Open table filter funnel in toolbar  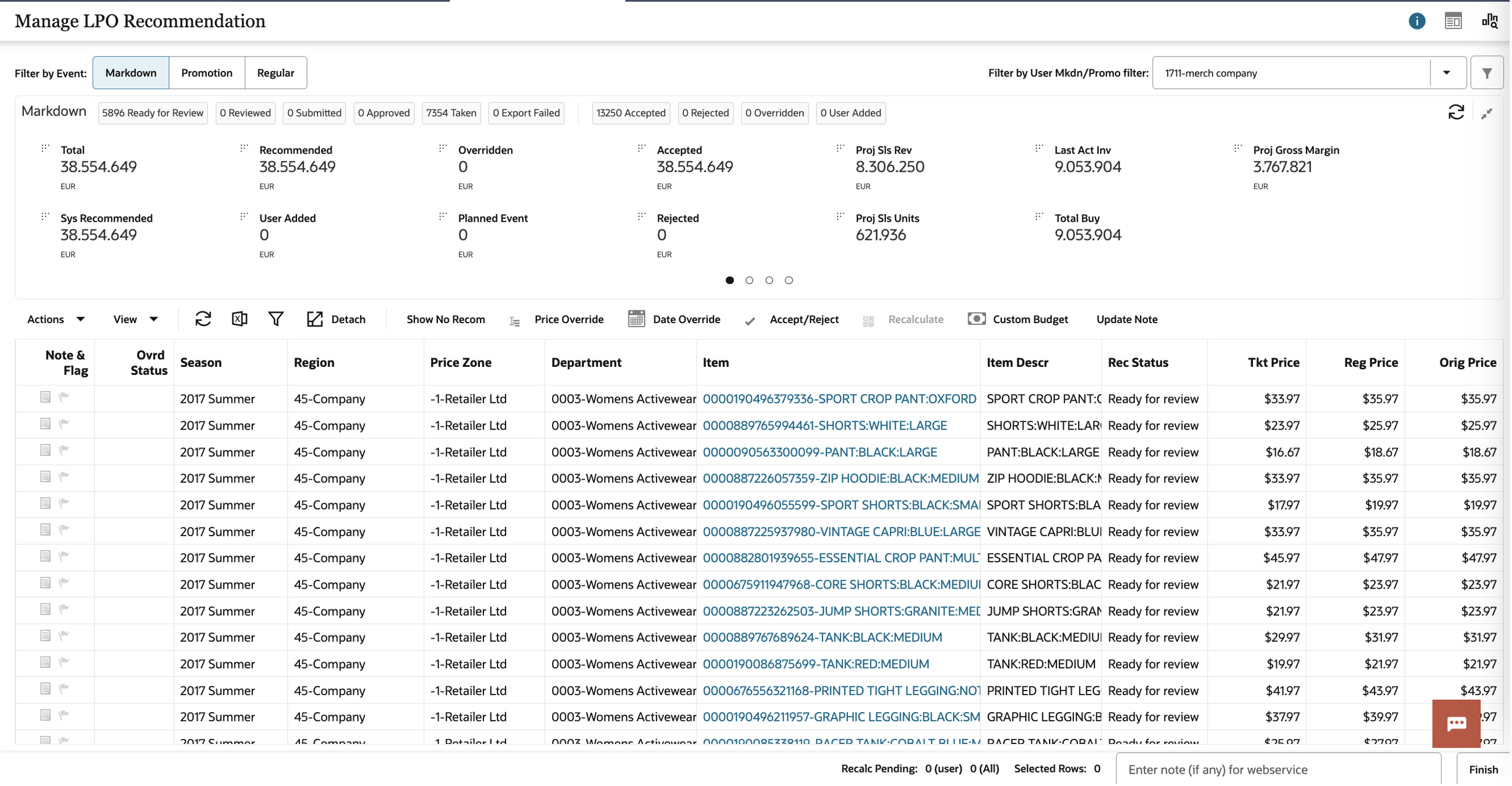(x=276, y=320)
